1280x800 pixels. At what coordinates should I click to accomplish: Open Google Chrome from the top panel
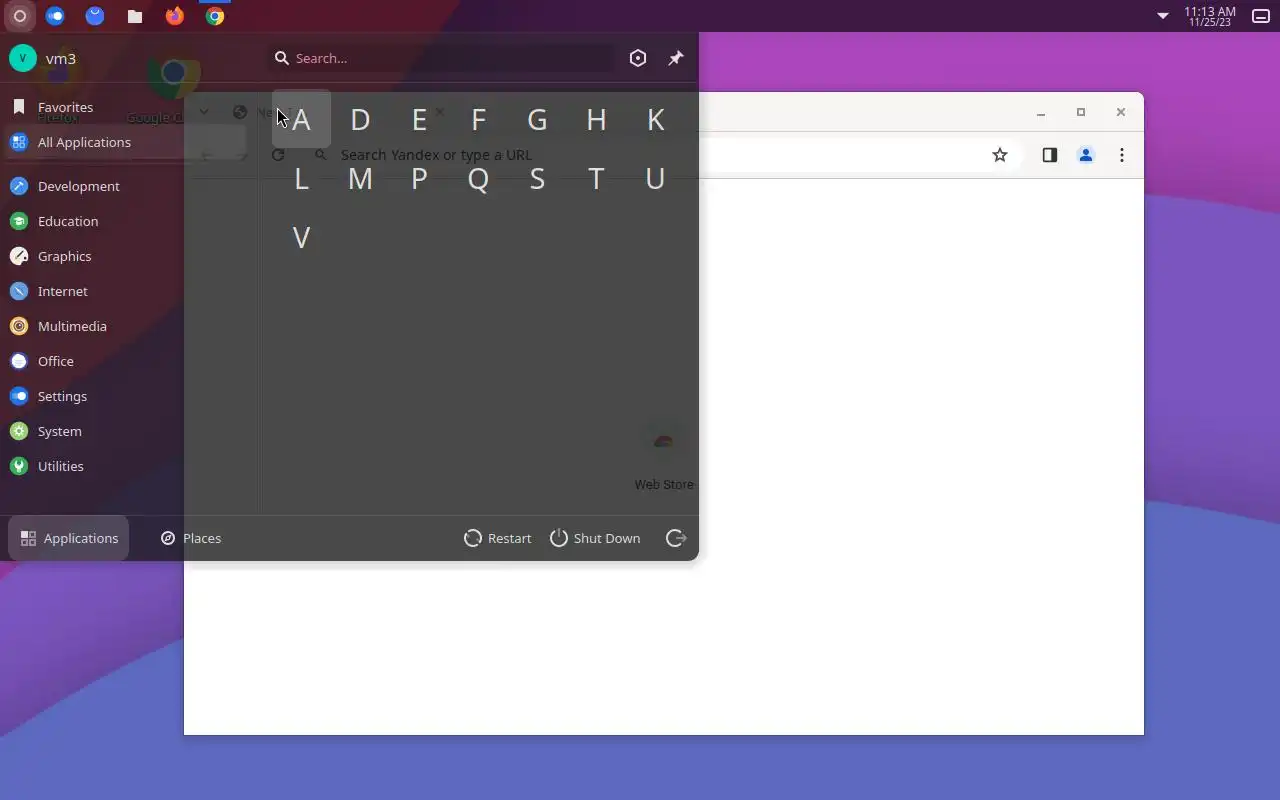coord(215,16)
